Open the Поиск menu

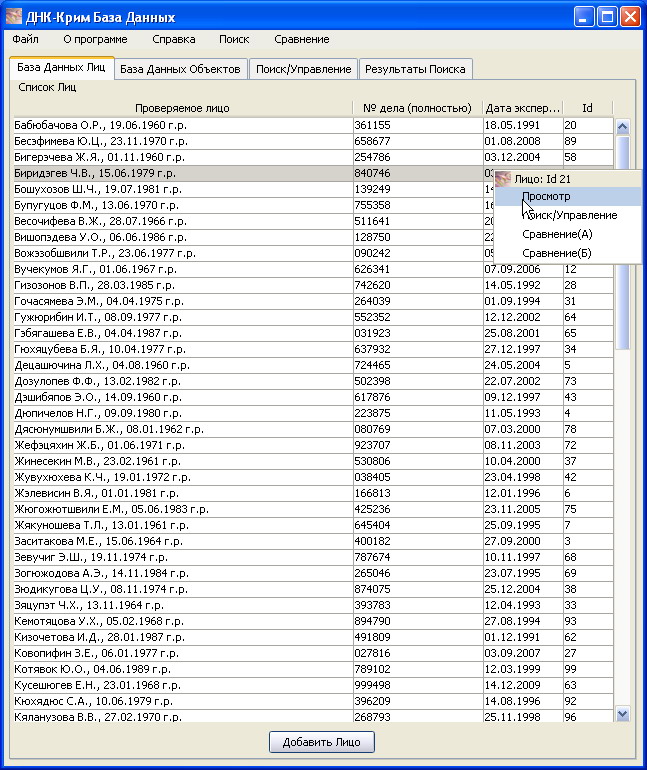pos(234,39)
